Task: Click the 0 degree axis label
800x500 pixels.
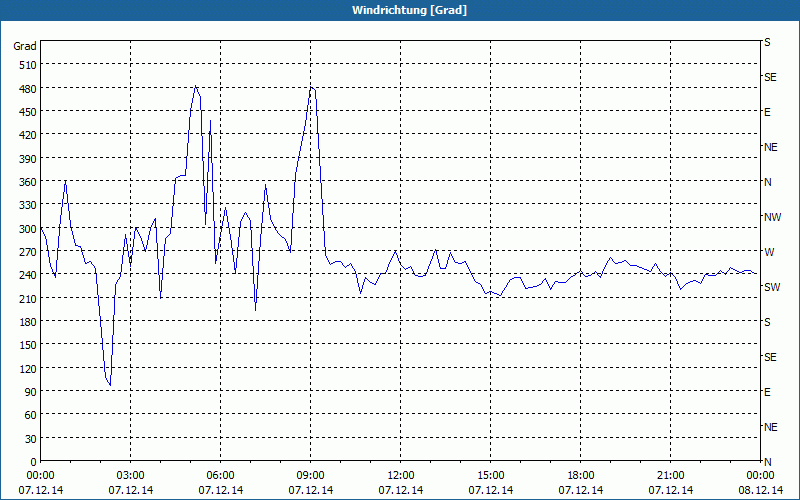Action: [x=34, y=462]
